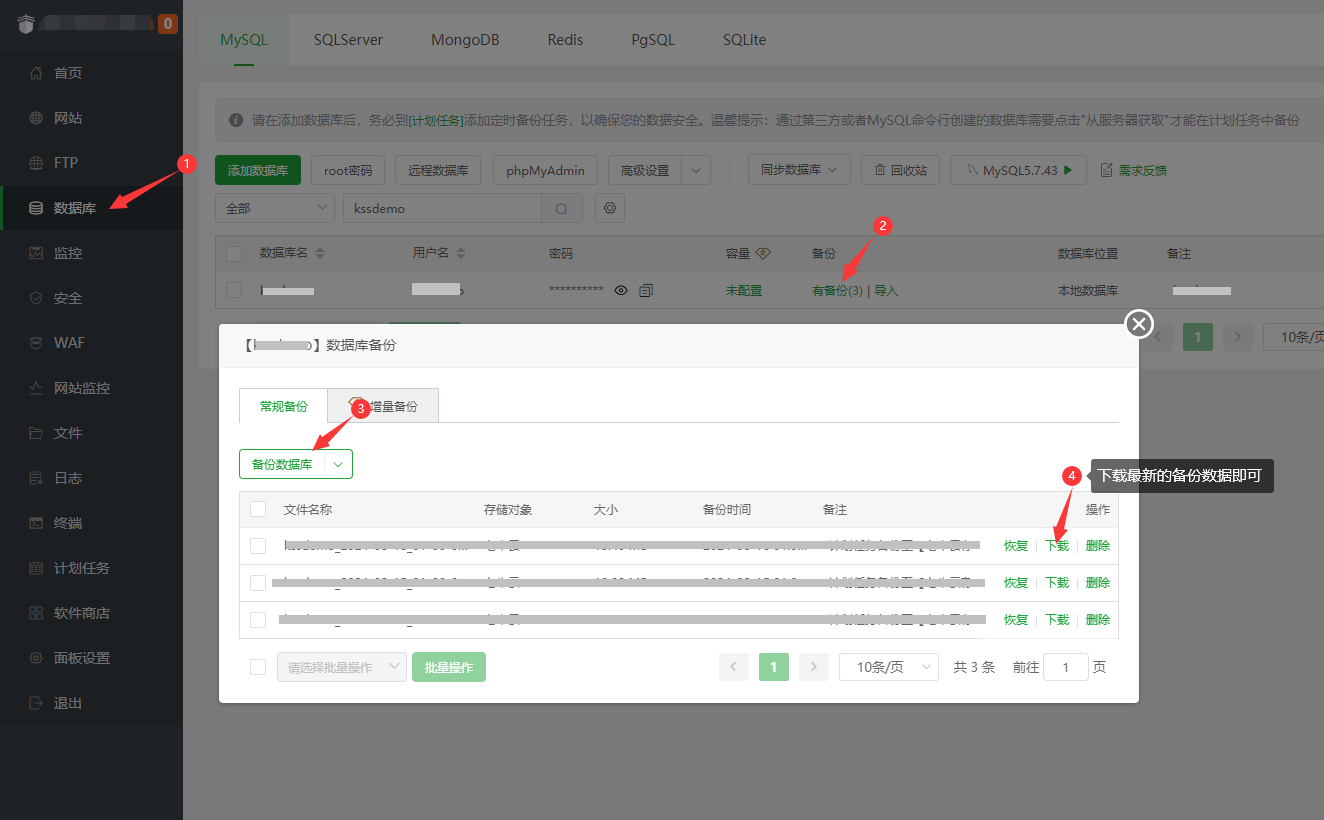This screenshot has height=820, width=1324.
Task: Open the 10条/页 dropdown in dialog
Action: pos(889,667)
